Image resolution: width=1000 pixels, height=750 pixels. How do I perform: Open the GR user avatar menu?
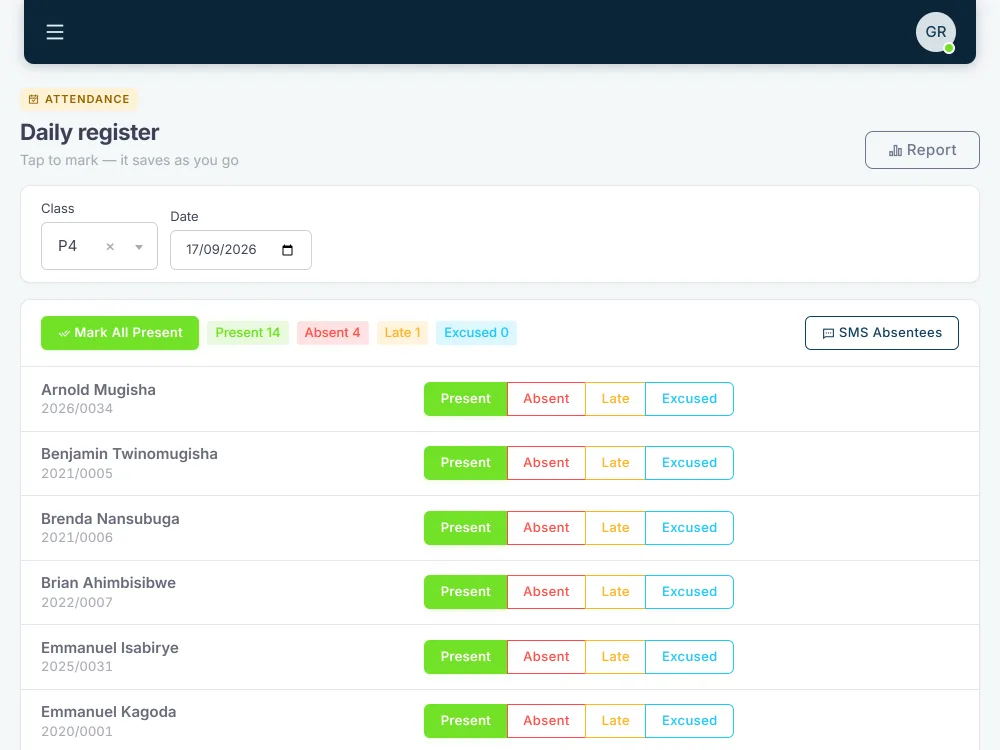click(936, 32)
